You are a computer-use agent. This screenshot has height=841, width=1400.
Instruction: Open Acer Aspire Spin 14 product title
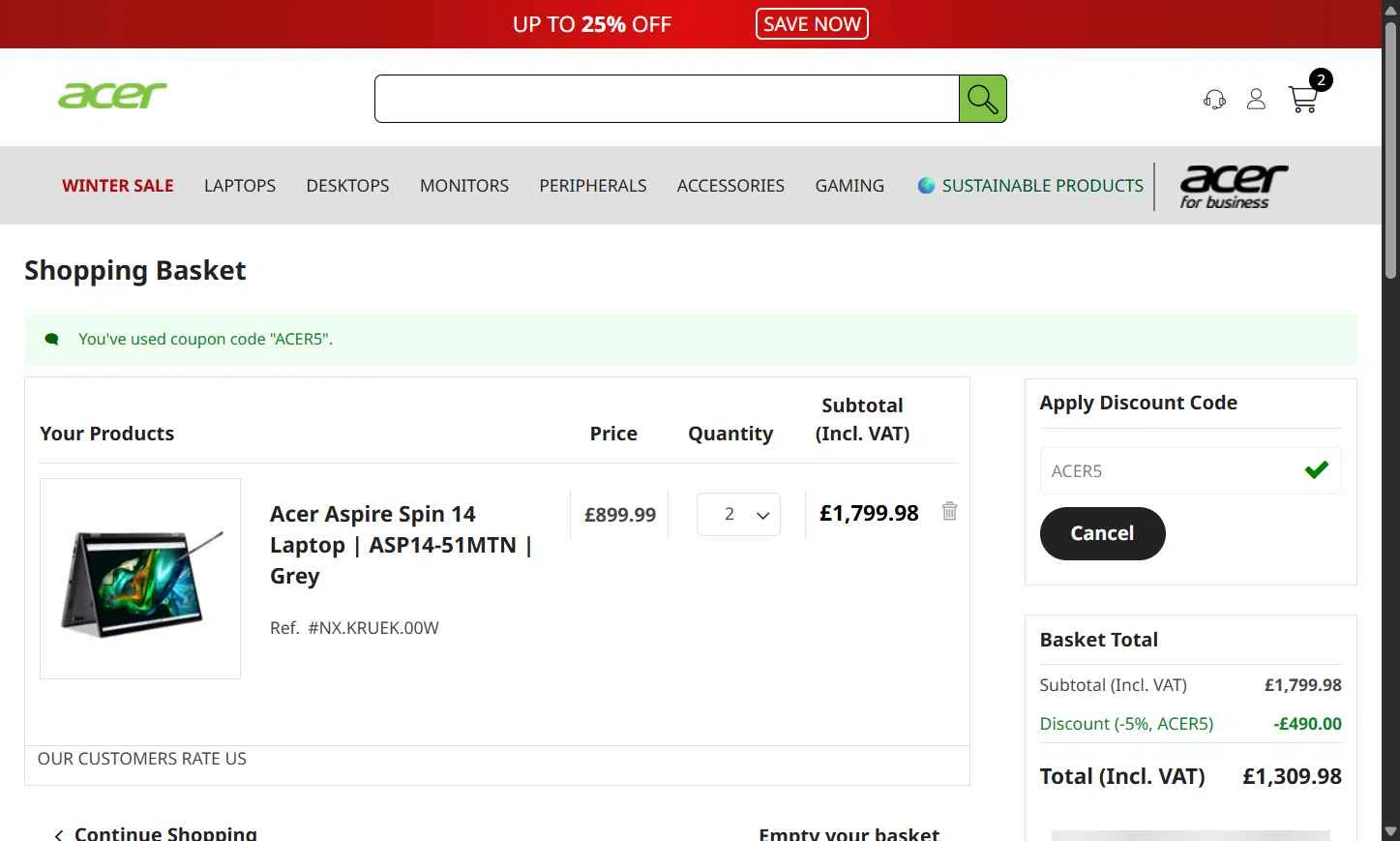click(x=402, y=545)
